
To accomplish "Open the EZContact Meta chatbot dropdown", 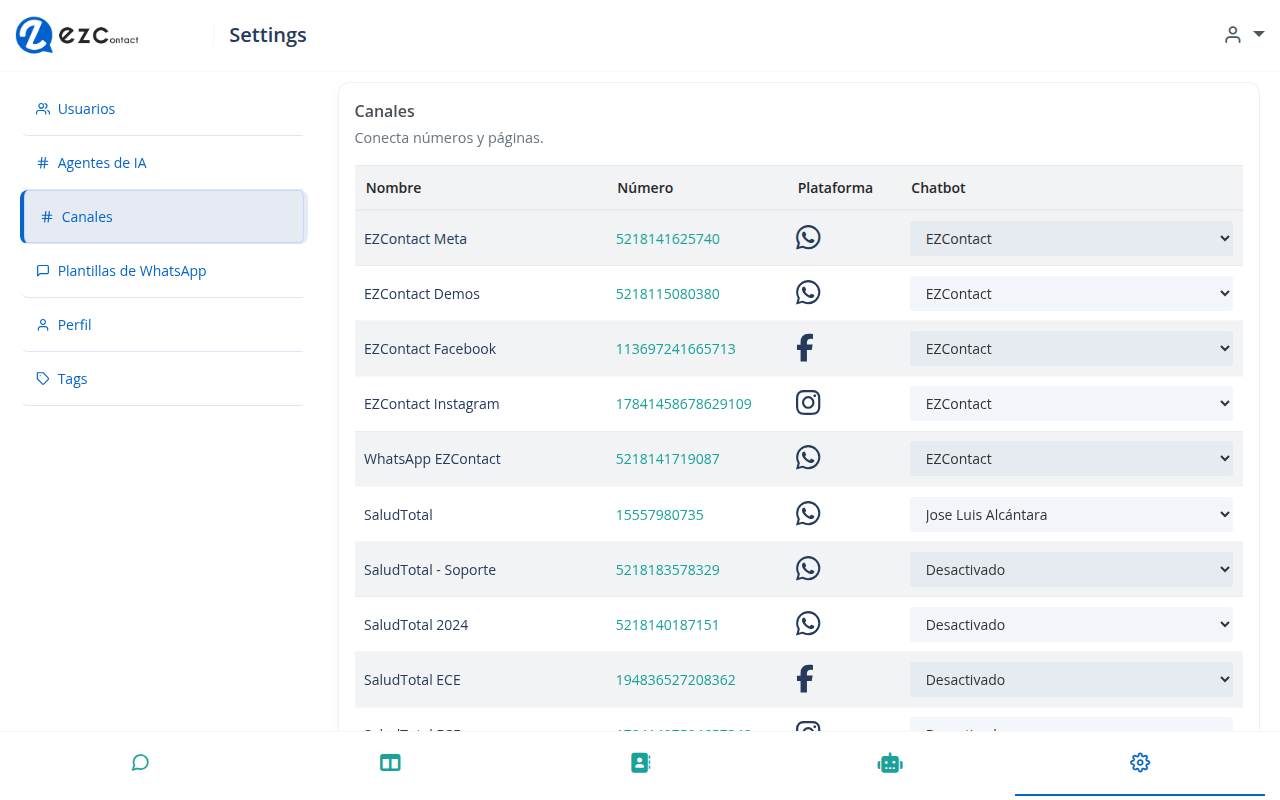I will 1071,238.
